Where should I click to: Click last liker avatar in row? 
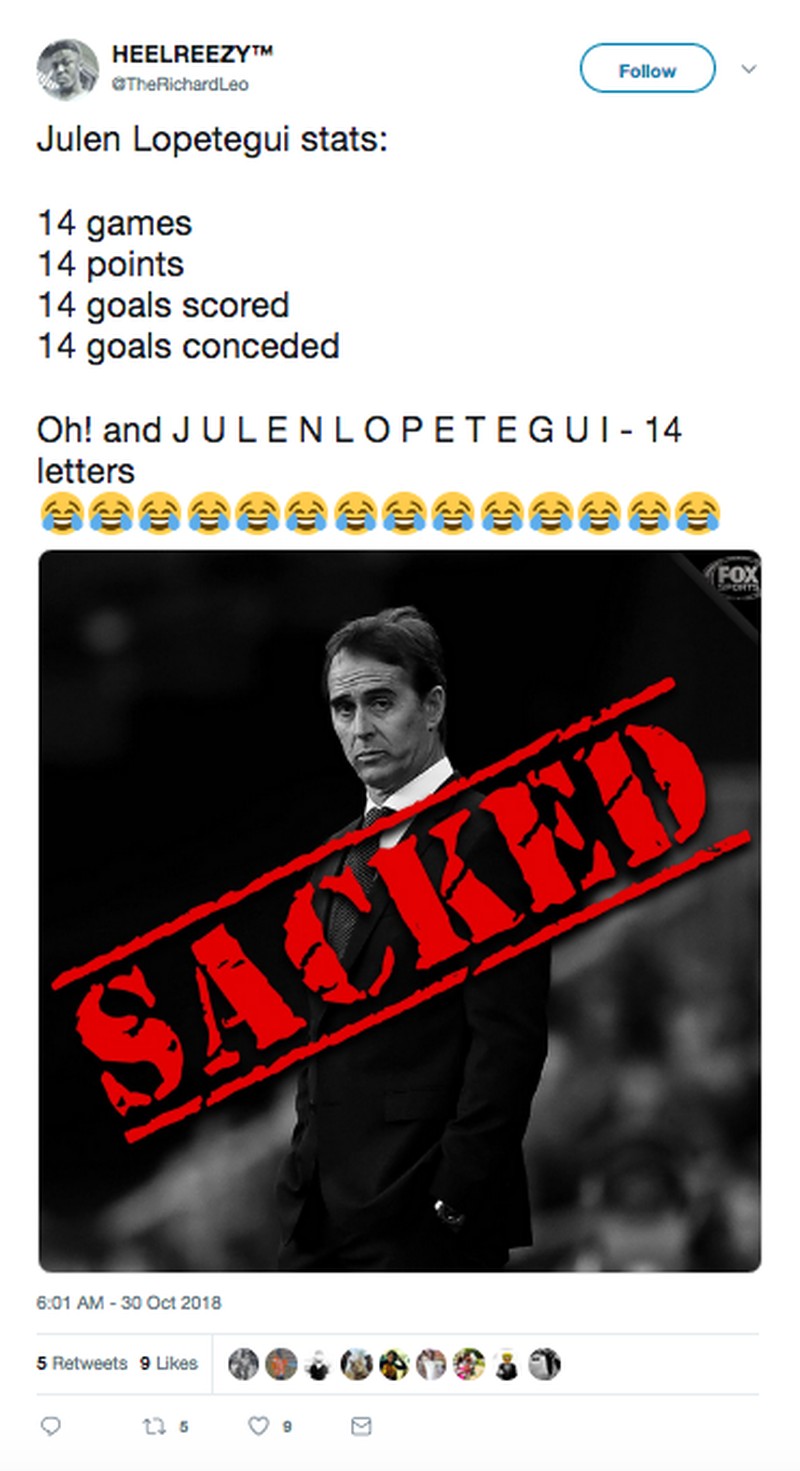tap(545, 1364)
